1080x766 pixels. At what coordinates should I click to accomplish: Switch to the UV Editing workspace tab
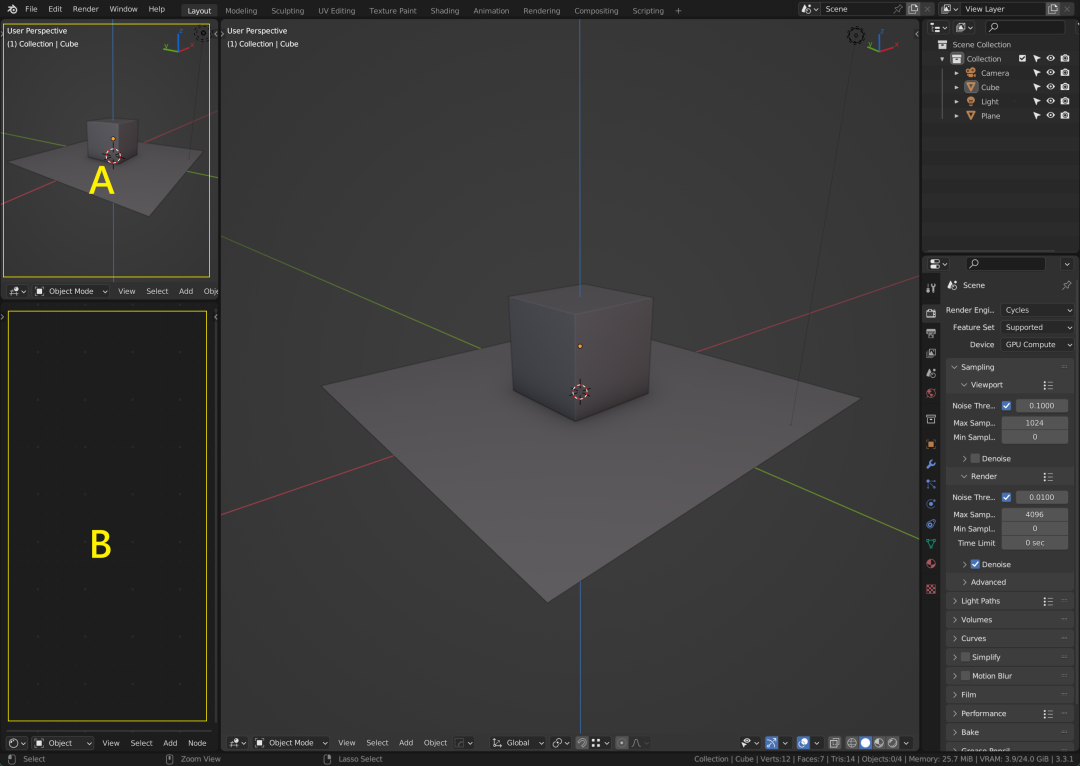[336, 10]
